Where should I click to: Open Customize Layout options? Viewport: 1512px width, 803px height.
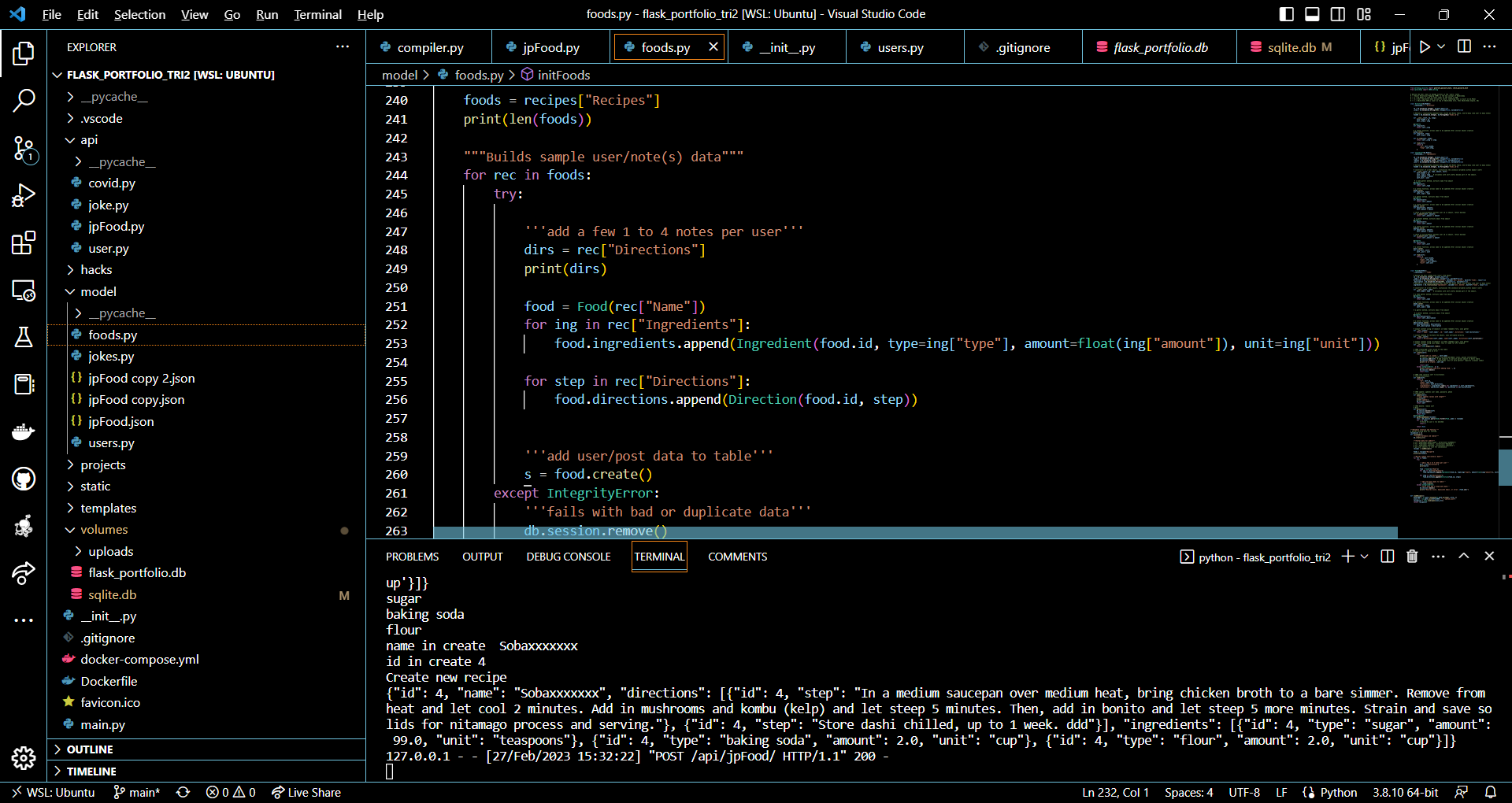pos(1364,14)
